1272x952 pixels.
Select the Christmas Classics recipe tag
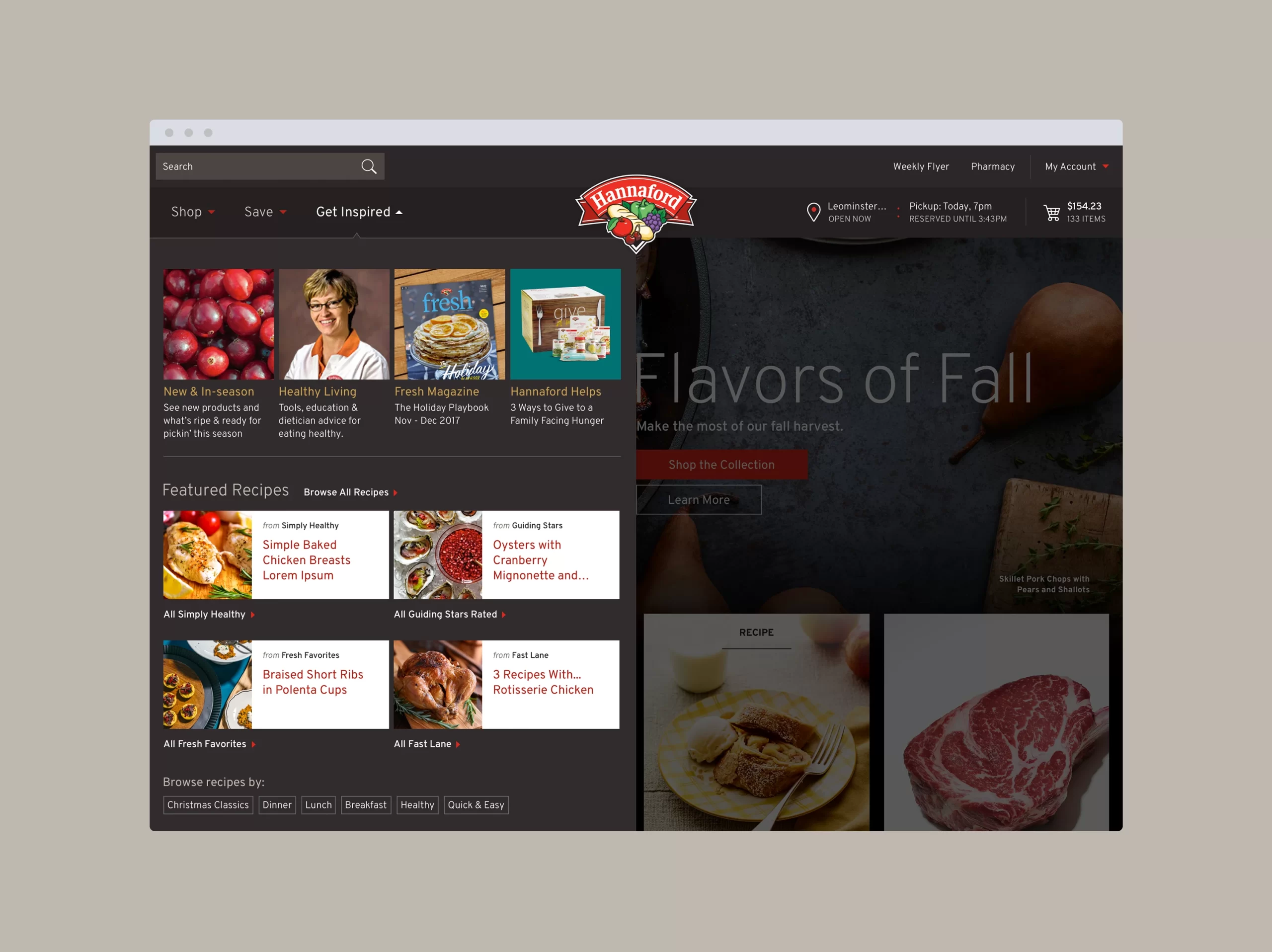point(207,805)
